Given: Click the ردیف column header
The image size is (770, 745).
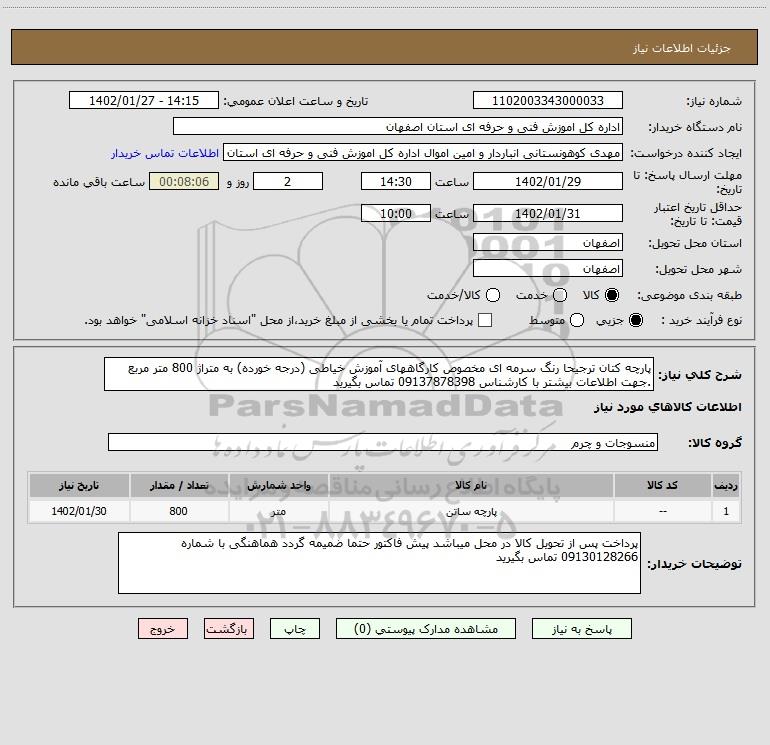Looking at the screenshot, I should pyautogui.click(x=726, y=485).
